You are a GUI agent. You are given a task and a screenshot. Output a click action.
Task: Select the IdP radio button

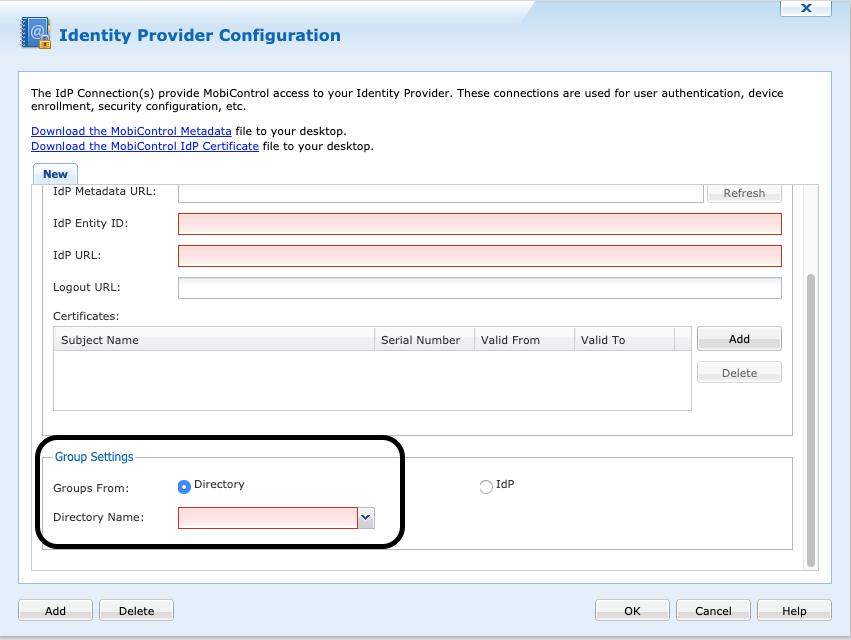click(x=486, y=487)
